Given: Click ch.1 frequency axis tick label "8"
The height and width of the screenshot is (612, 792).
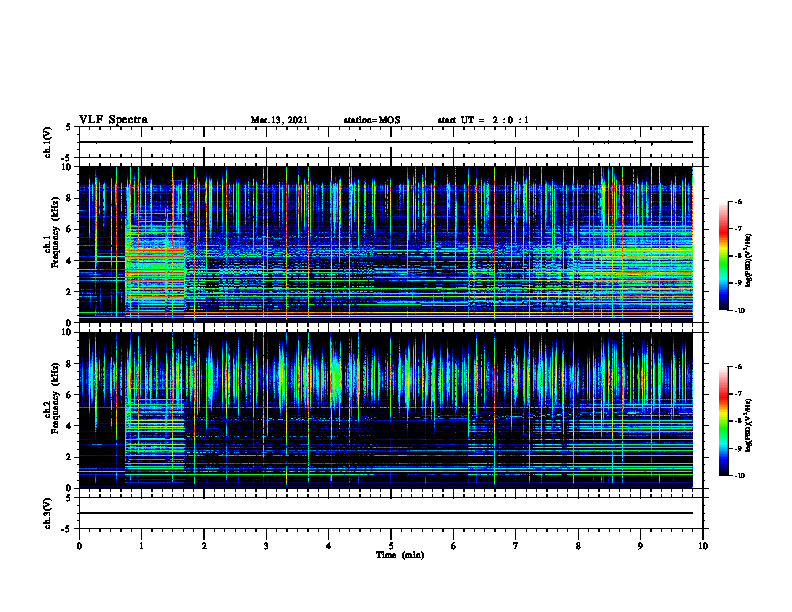Looking at the screenshot, I should (70, 198).
